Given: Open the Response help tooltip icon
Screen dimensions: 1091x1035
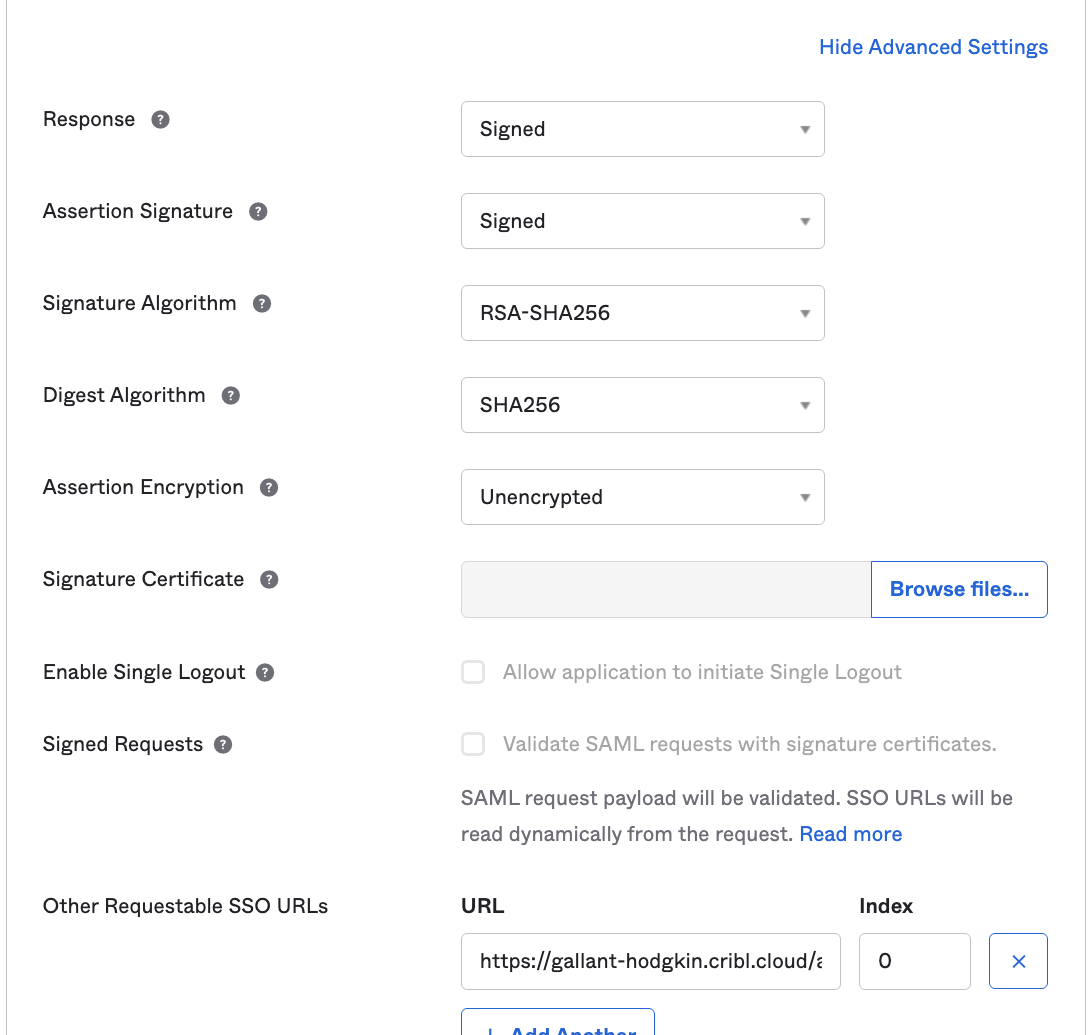Looking at the screenshot, I should [x=160, y=119].
